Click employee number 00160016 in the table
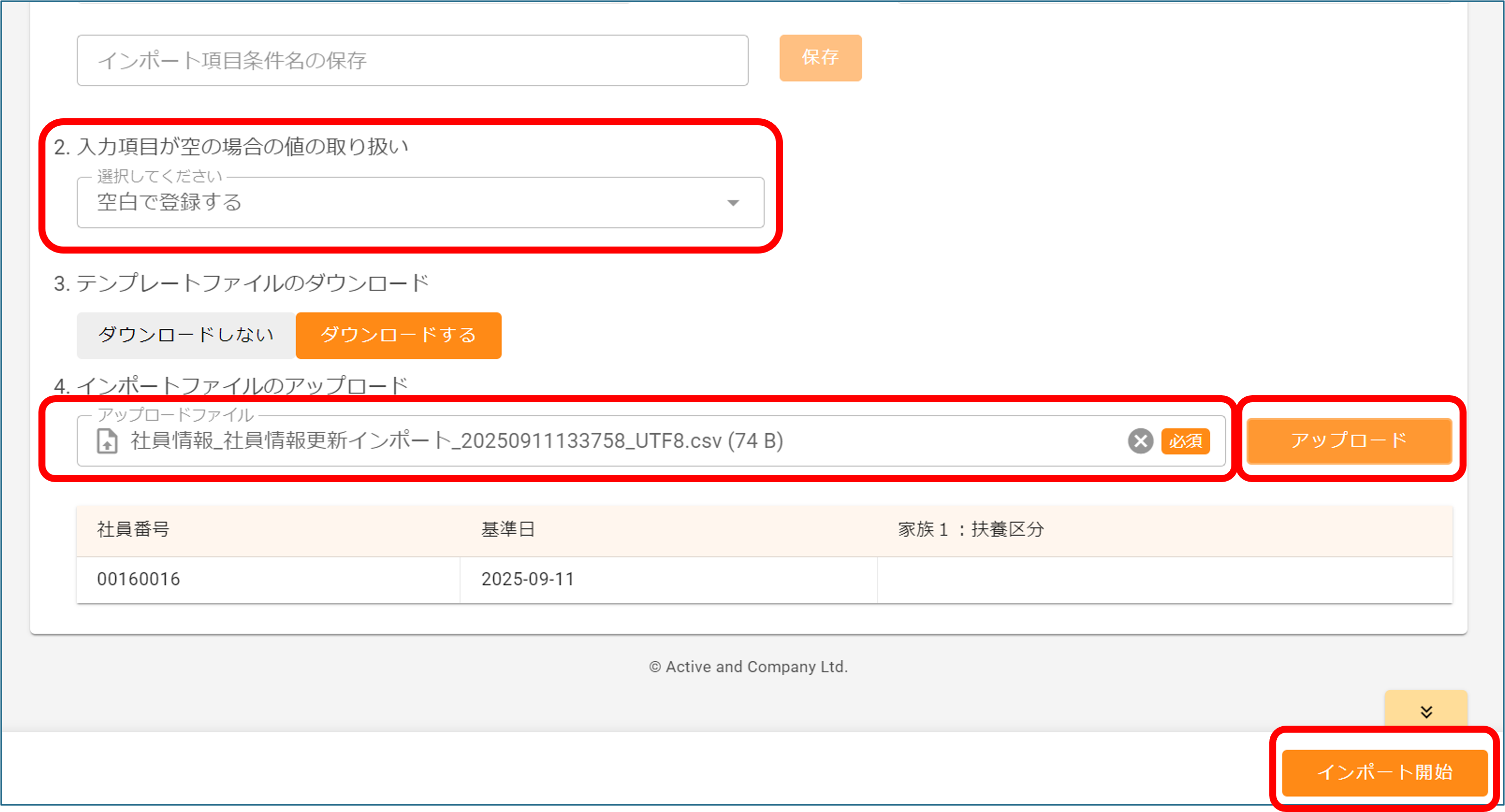The width and height of the screenshot is (1505, 812). click(x=138, y=579)
